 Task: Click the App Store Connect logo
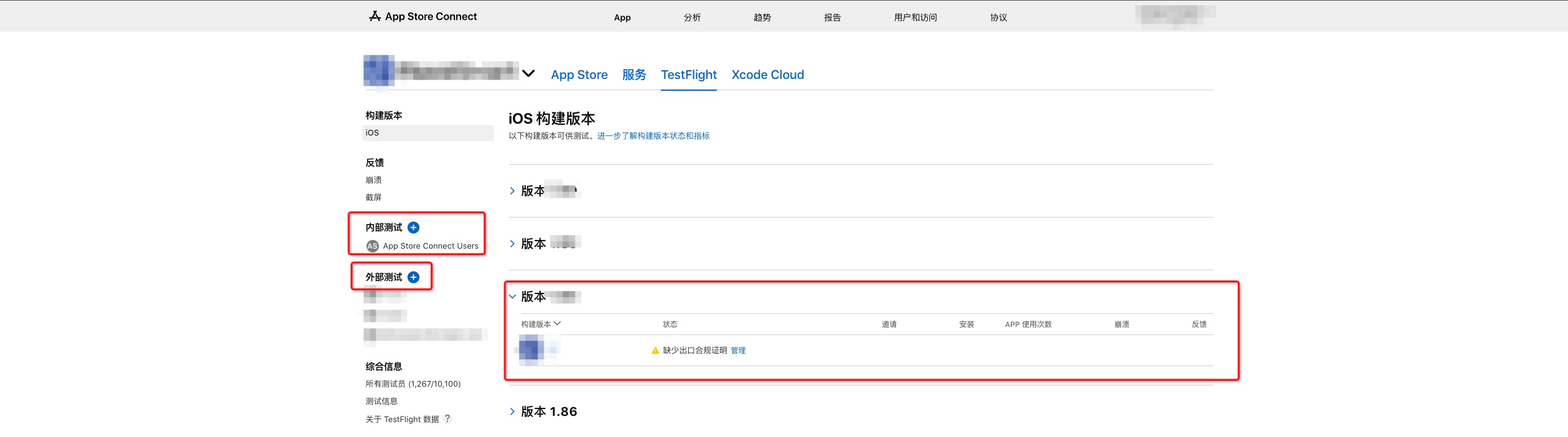coord(423,17)
